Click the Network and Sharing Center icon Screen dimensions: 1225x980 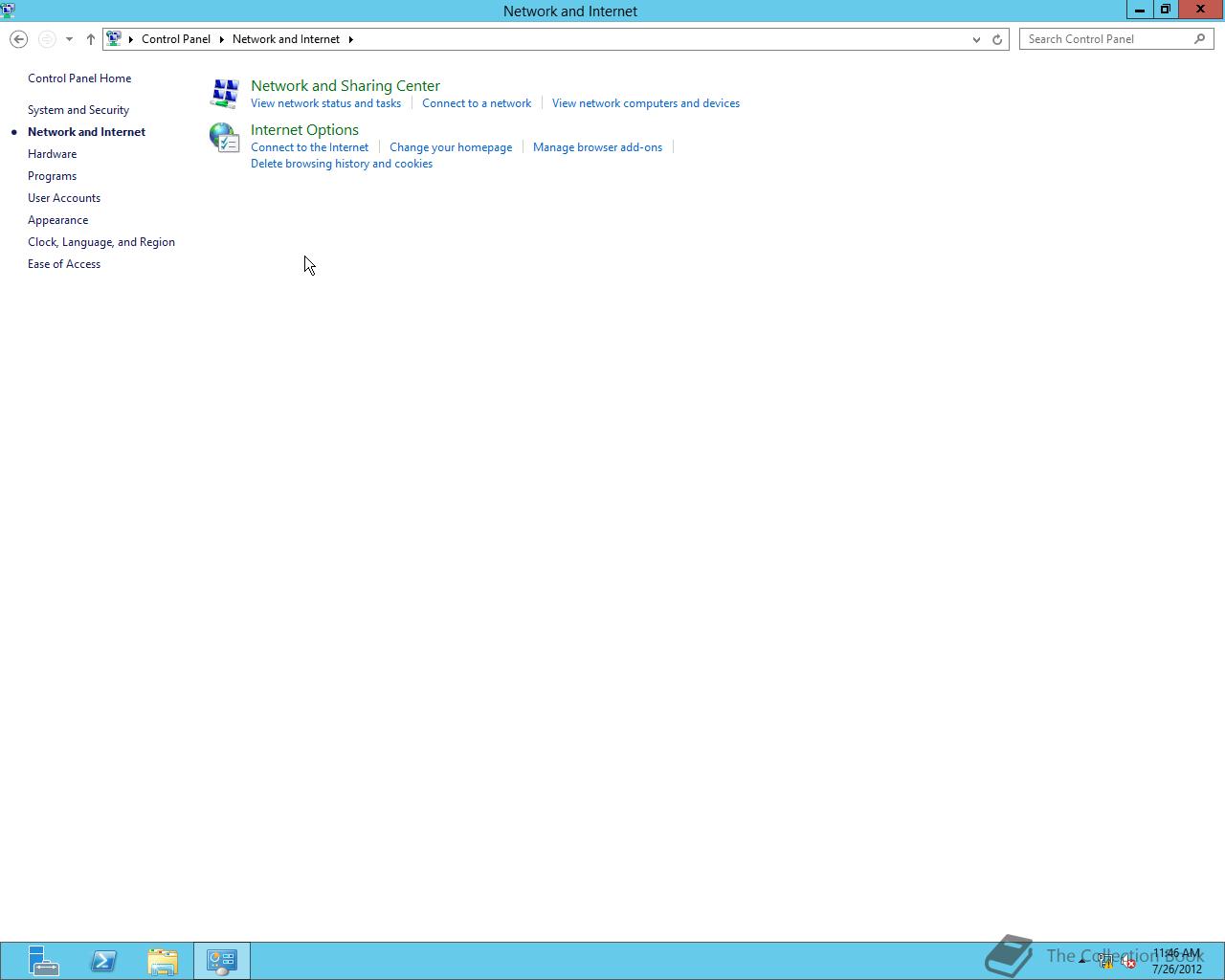point(225,94)
